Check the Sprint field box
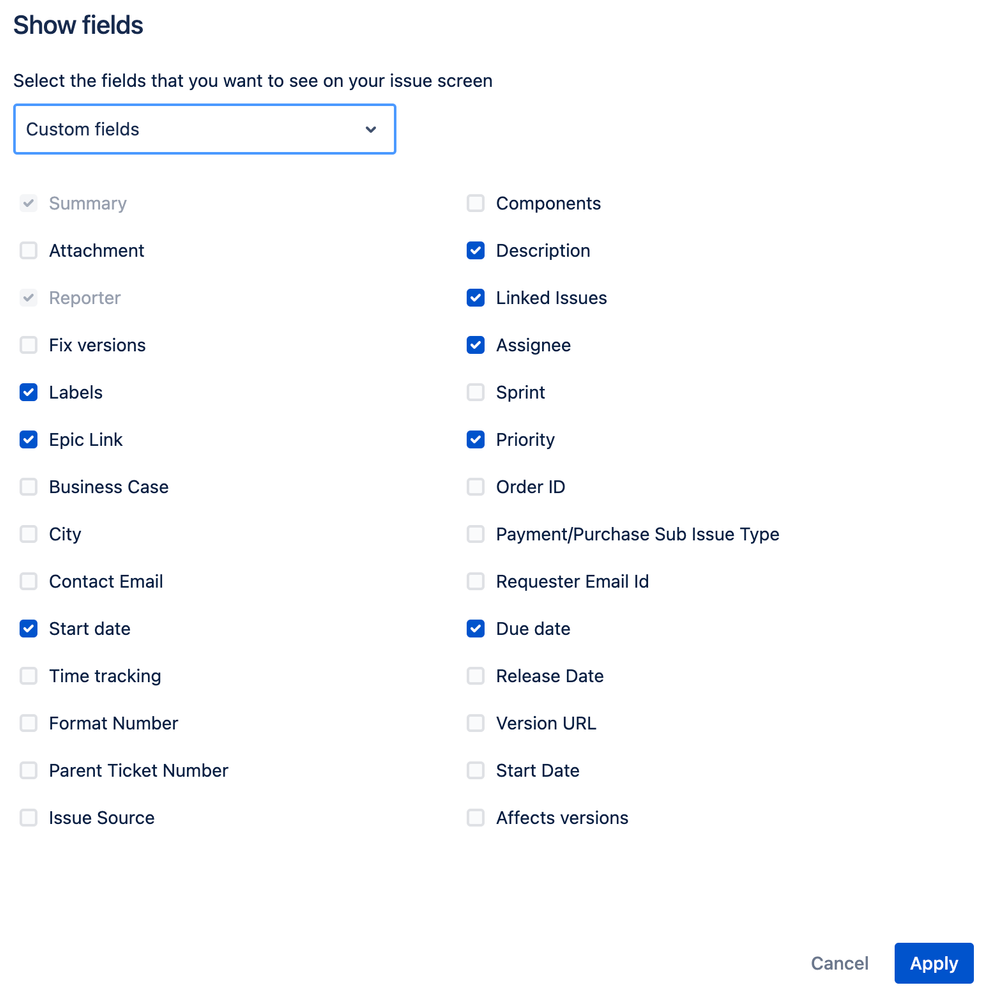This screenshot has width=996, height=999. (x=476, y=392)
